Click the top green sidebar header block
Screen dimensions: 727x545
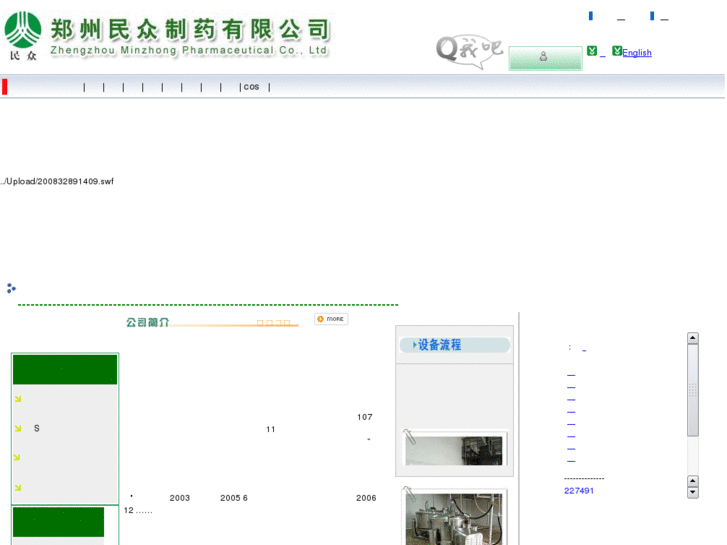[65, 369]
